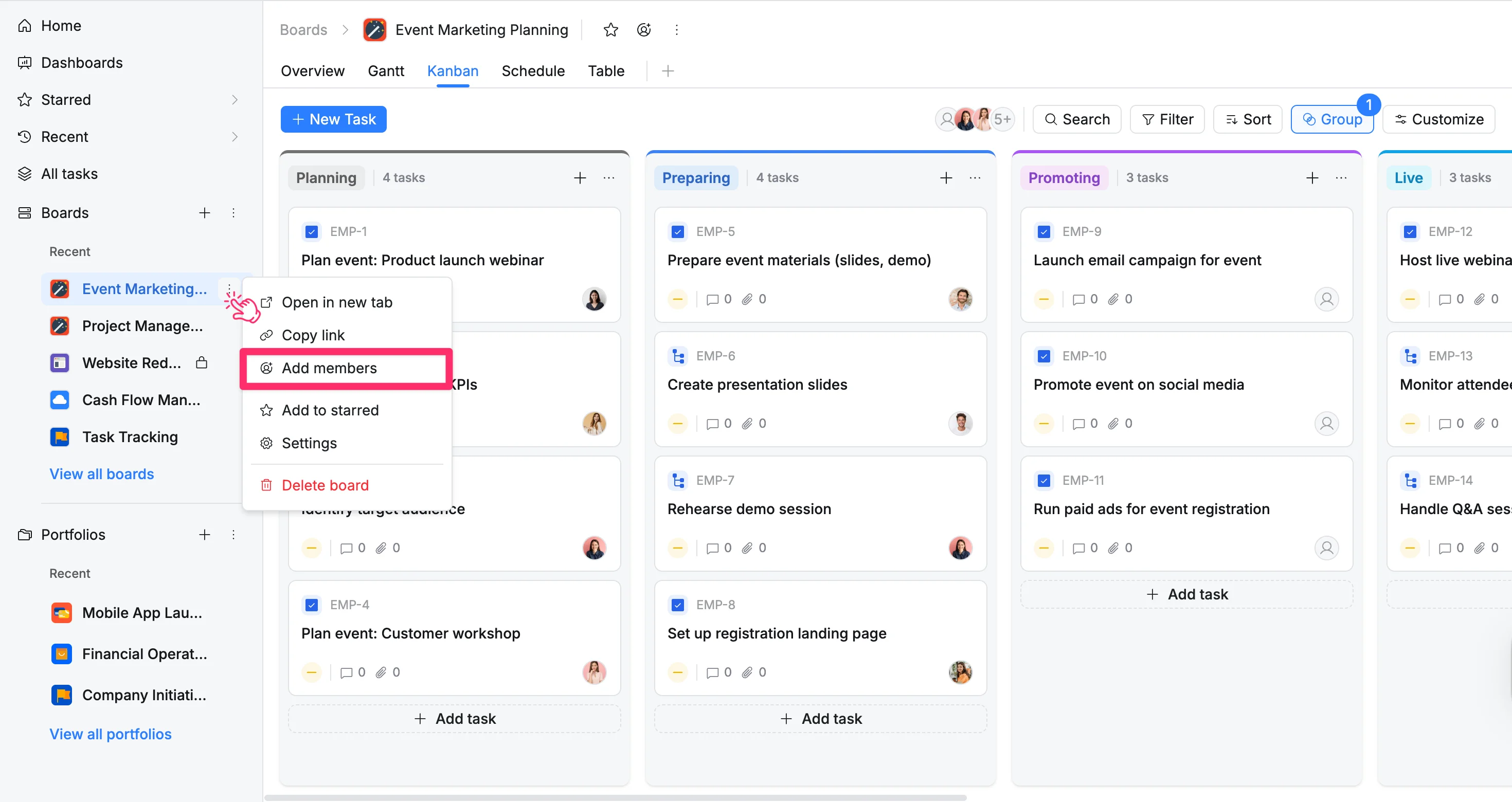Add task to Planning column with plus icon

point(580,178)
